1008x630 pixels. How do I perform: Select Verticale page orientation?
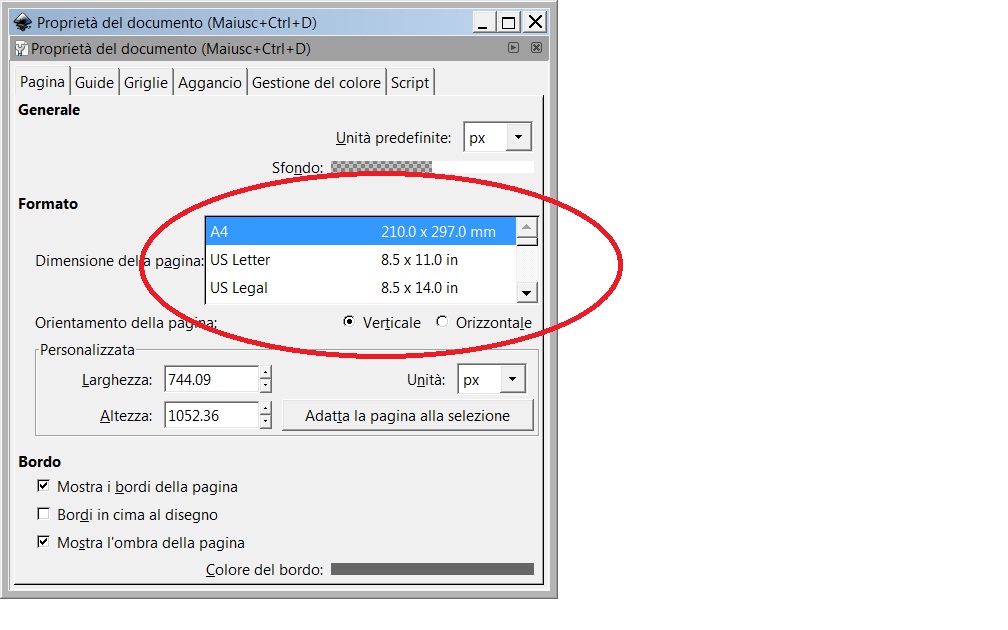click(x=348, y=322)
